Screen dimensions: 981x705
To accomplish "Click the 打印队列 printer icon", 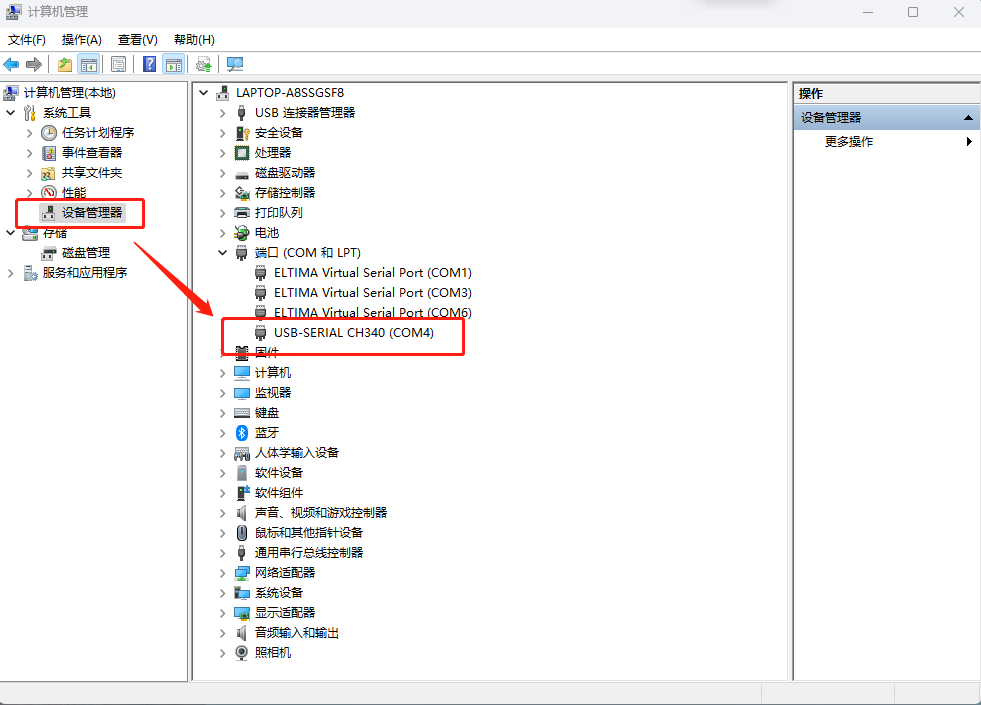I will (x=241, y=213).
